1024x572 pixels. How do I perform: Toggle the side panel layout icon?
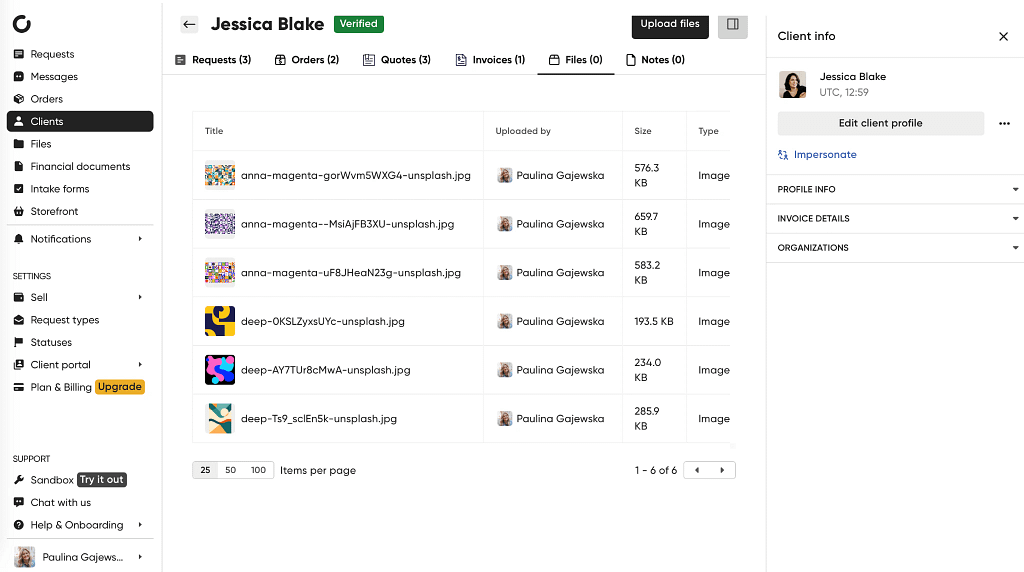tap(733, 25)
